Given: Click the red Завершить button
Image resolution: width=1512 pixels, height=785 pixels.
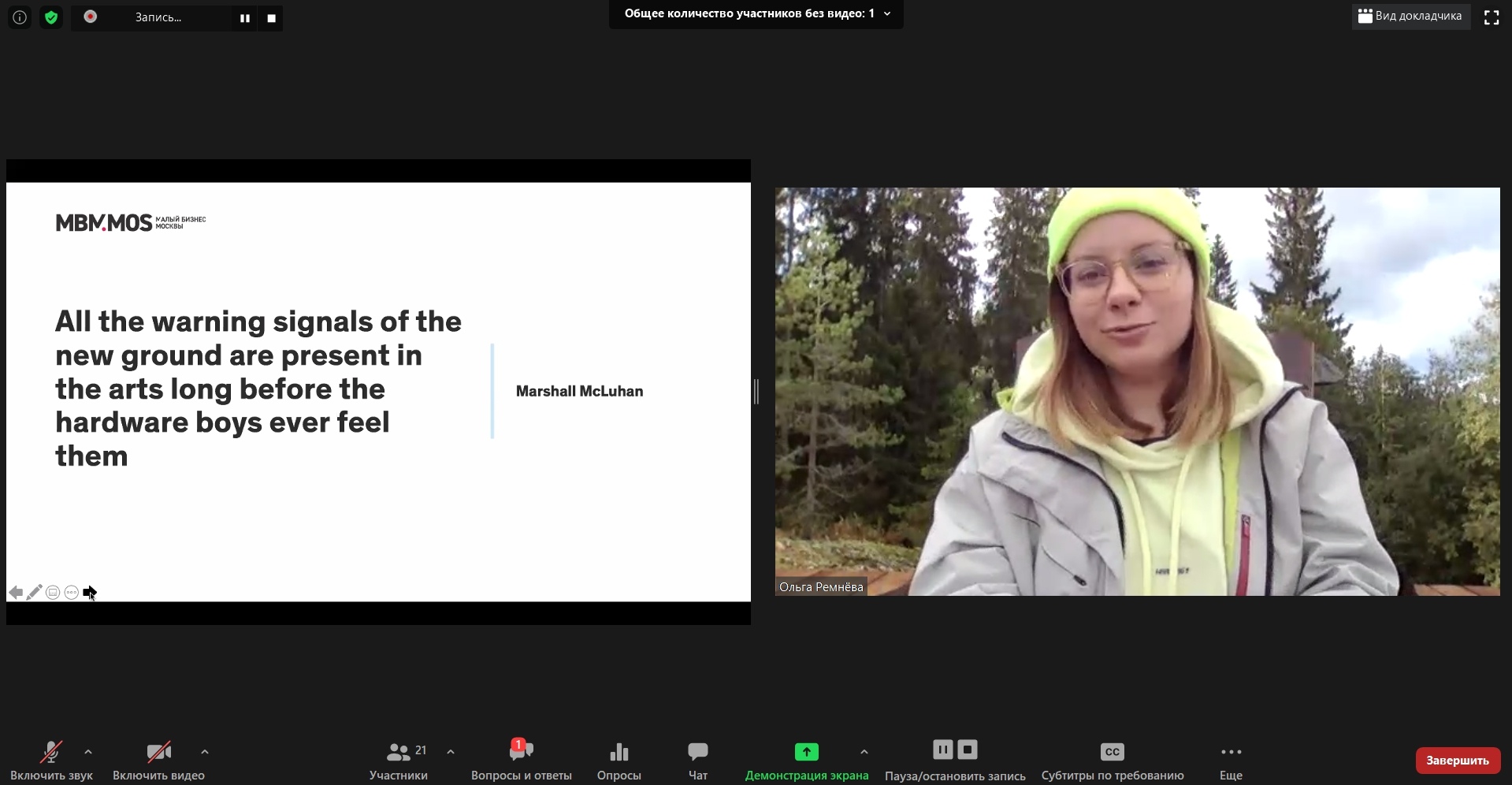Looking at the screenshot, I should tap(1457, 761).
